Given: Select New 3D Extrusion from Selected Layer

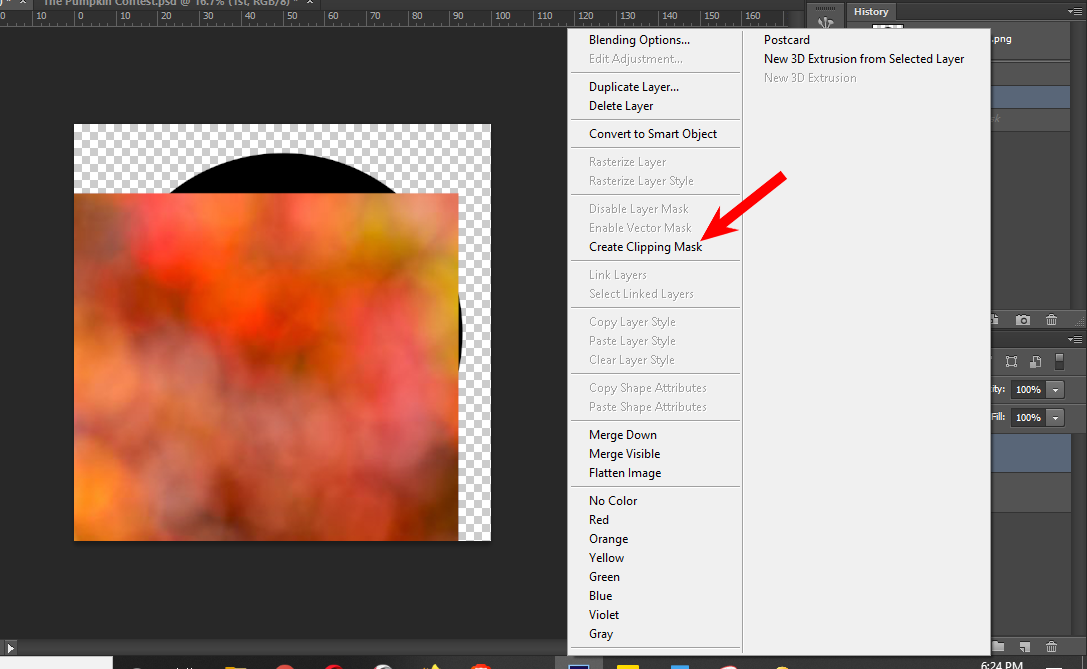Looking at the screenshot, I should 864,59.
